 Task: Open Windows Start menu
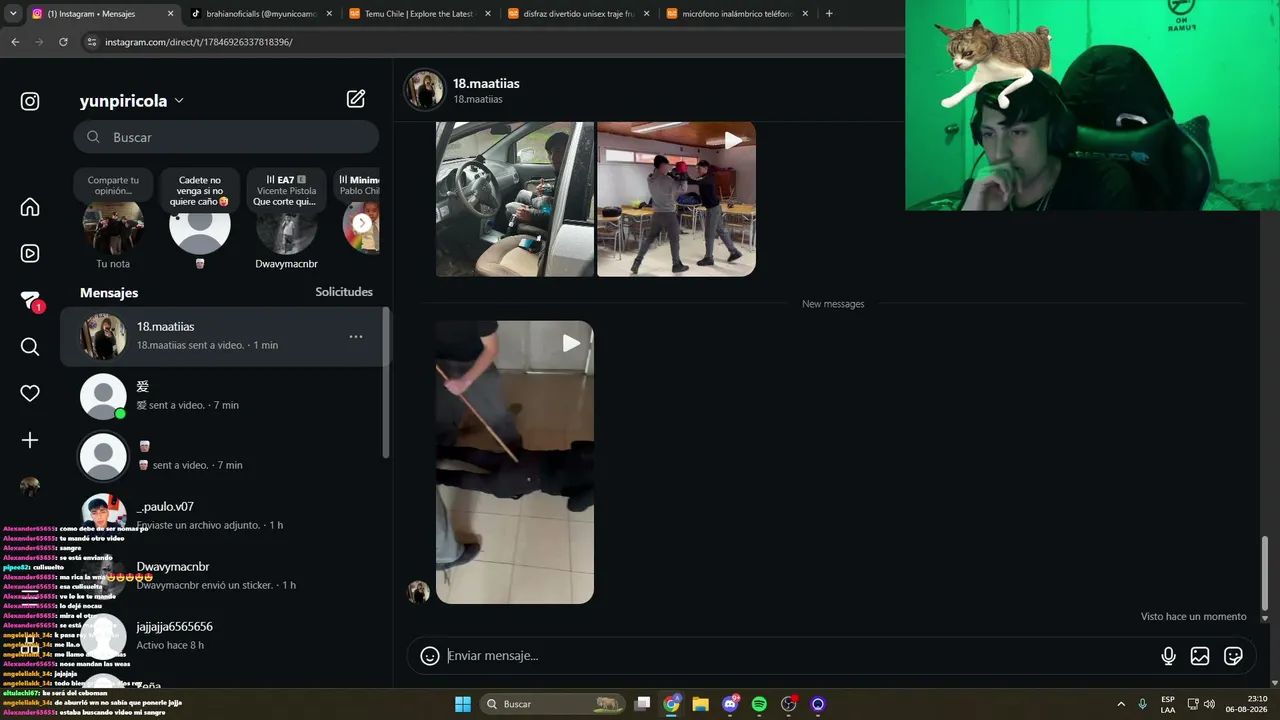[x=463, y=704]
